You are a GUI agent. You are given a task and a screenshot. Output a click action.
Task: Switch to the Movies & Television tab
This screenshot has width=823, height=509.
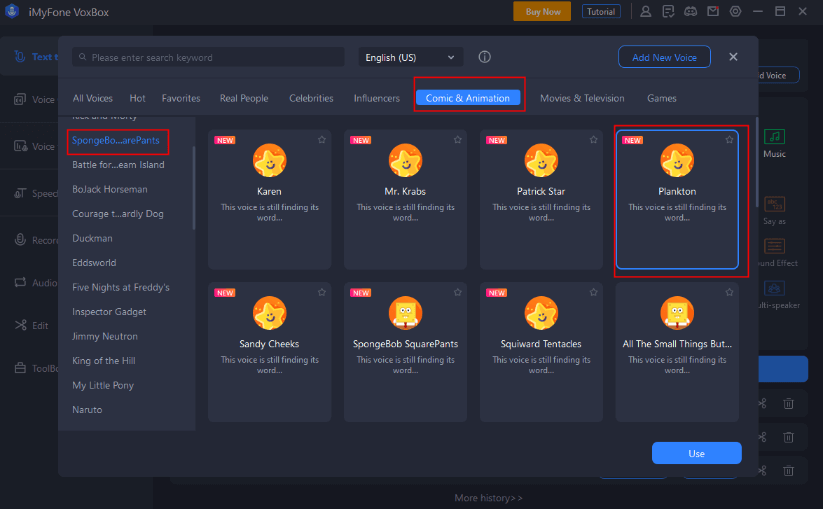[x=582, y=98]
